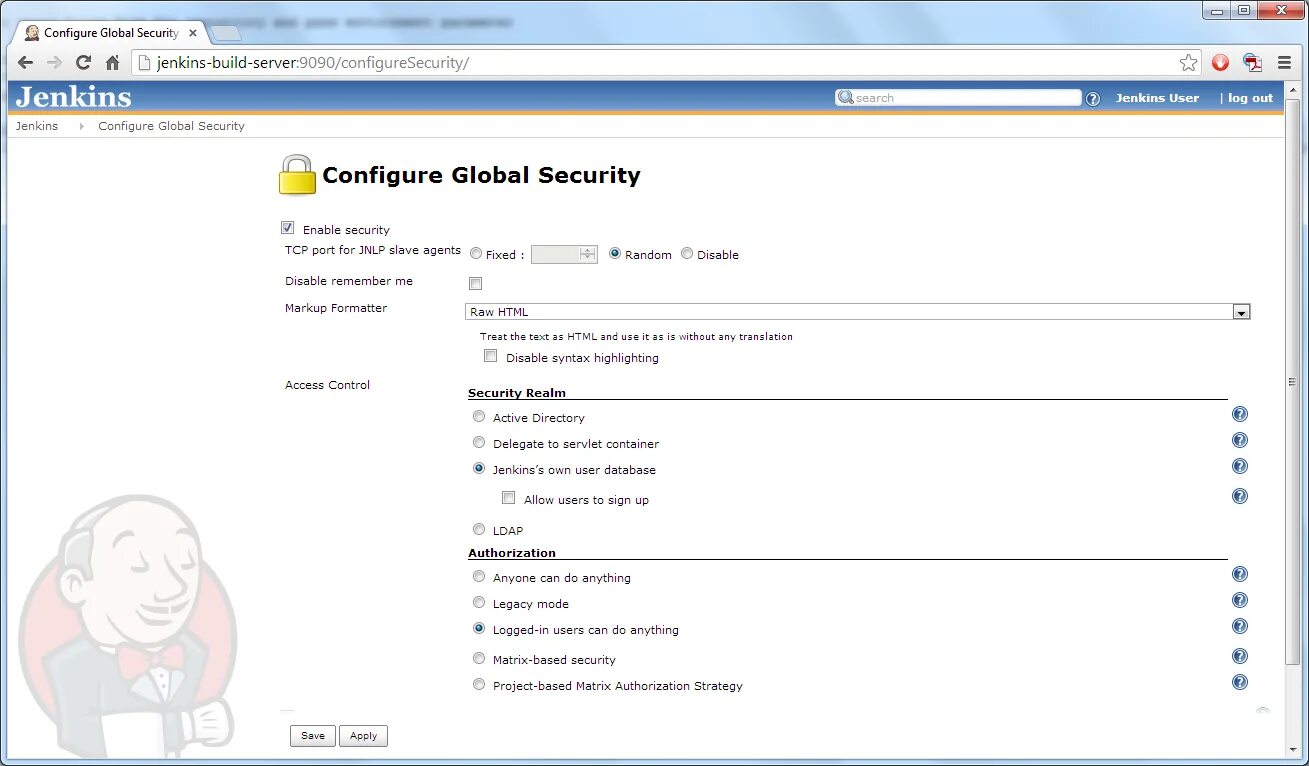Click the Configure Global Security browser tab
The image size is (1309, 766).
point(110,33)
